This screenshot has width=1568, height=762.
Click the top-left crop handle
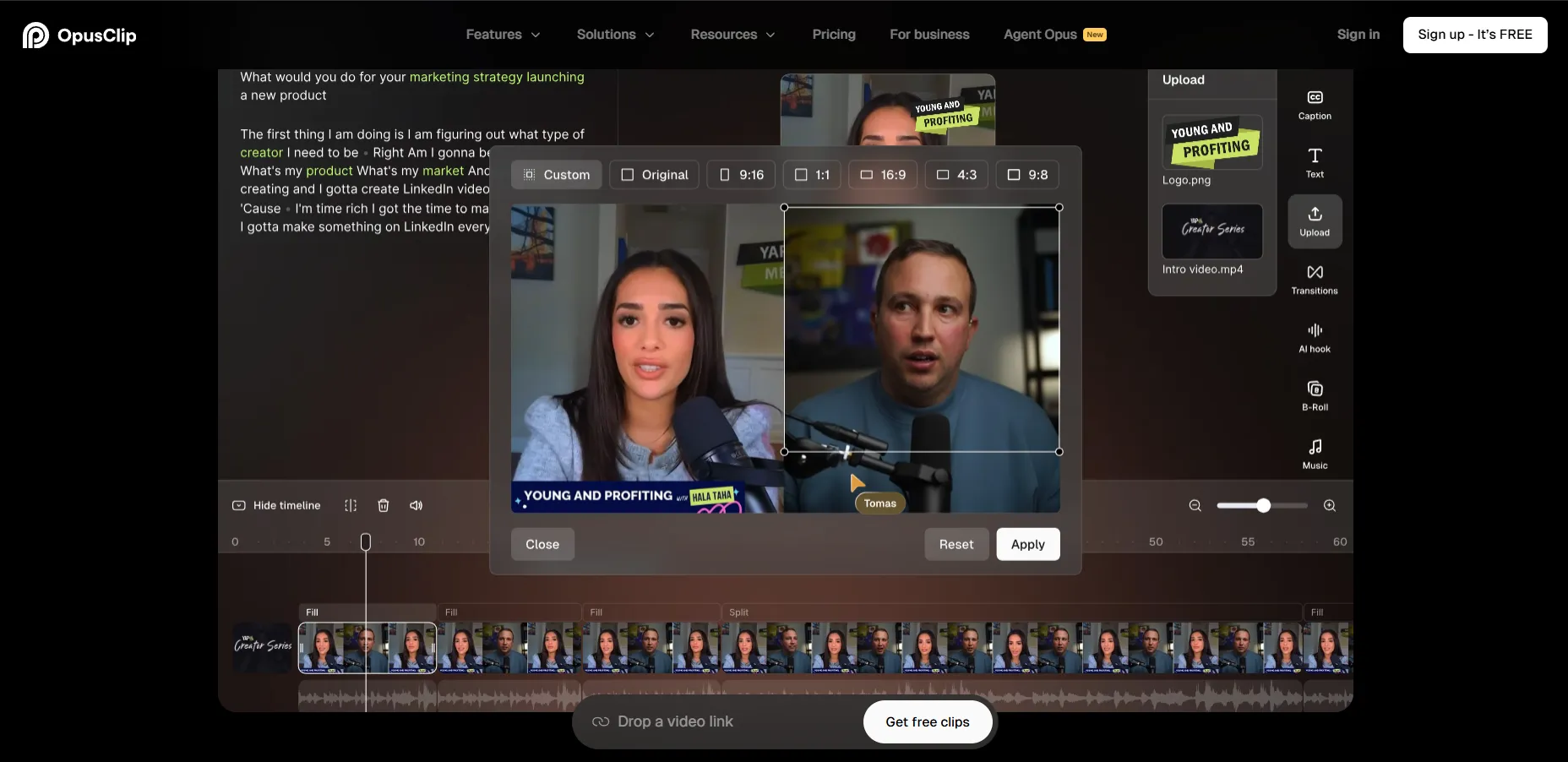click(x=785, y=207)
